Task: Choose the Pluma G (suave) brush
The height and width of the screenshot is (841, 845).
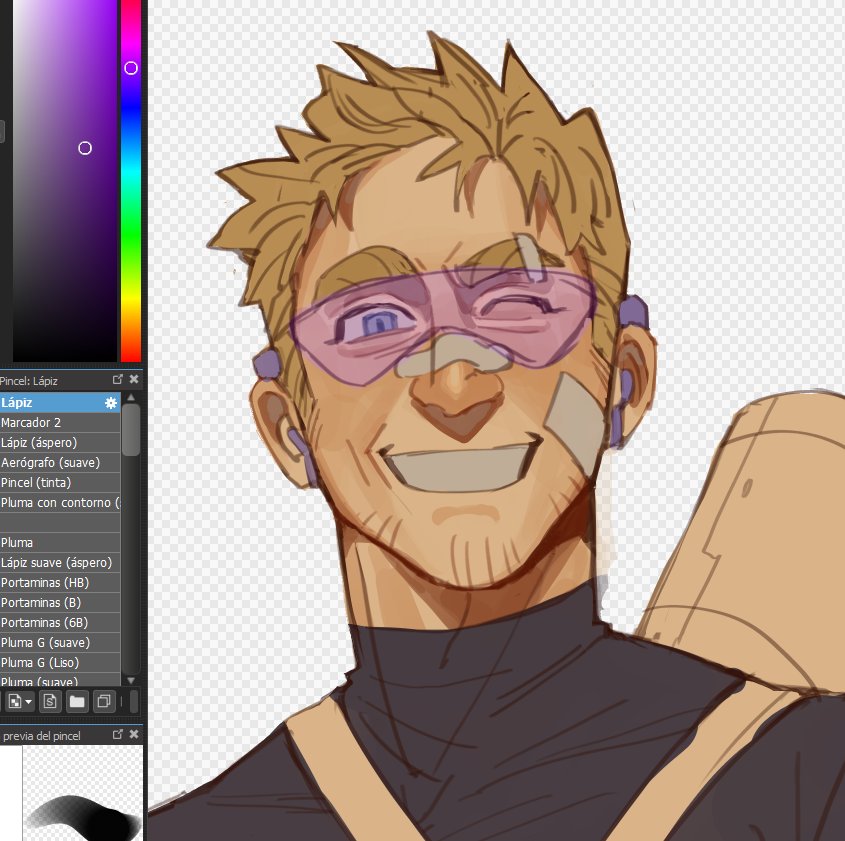Action: pyautogui.click(x=50, y=642)
